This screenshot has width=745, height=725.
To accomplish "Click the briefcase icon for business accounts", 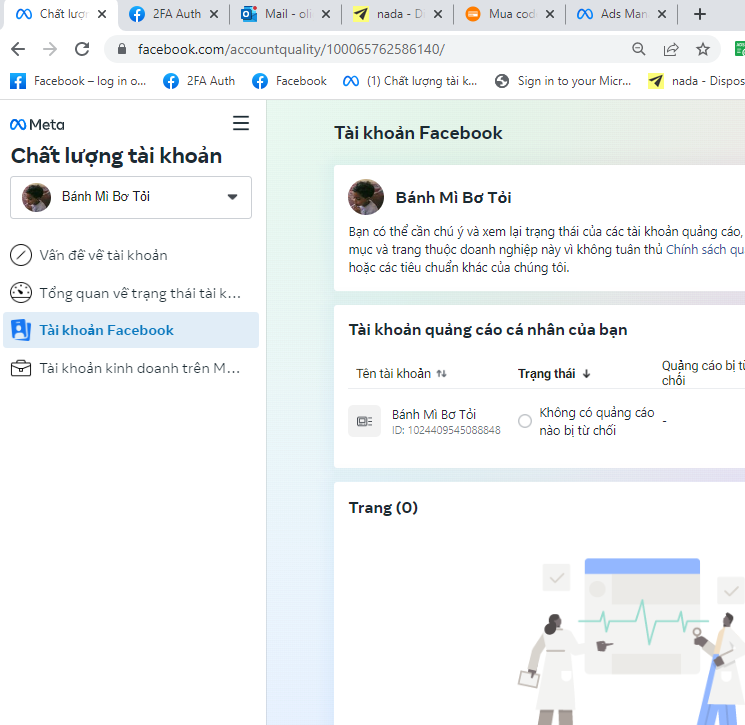I will pyautogui.click(x=21, y=368).
